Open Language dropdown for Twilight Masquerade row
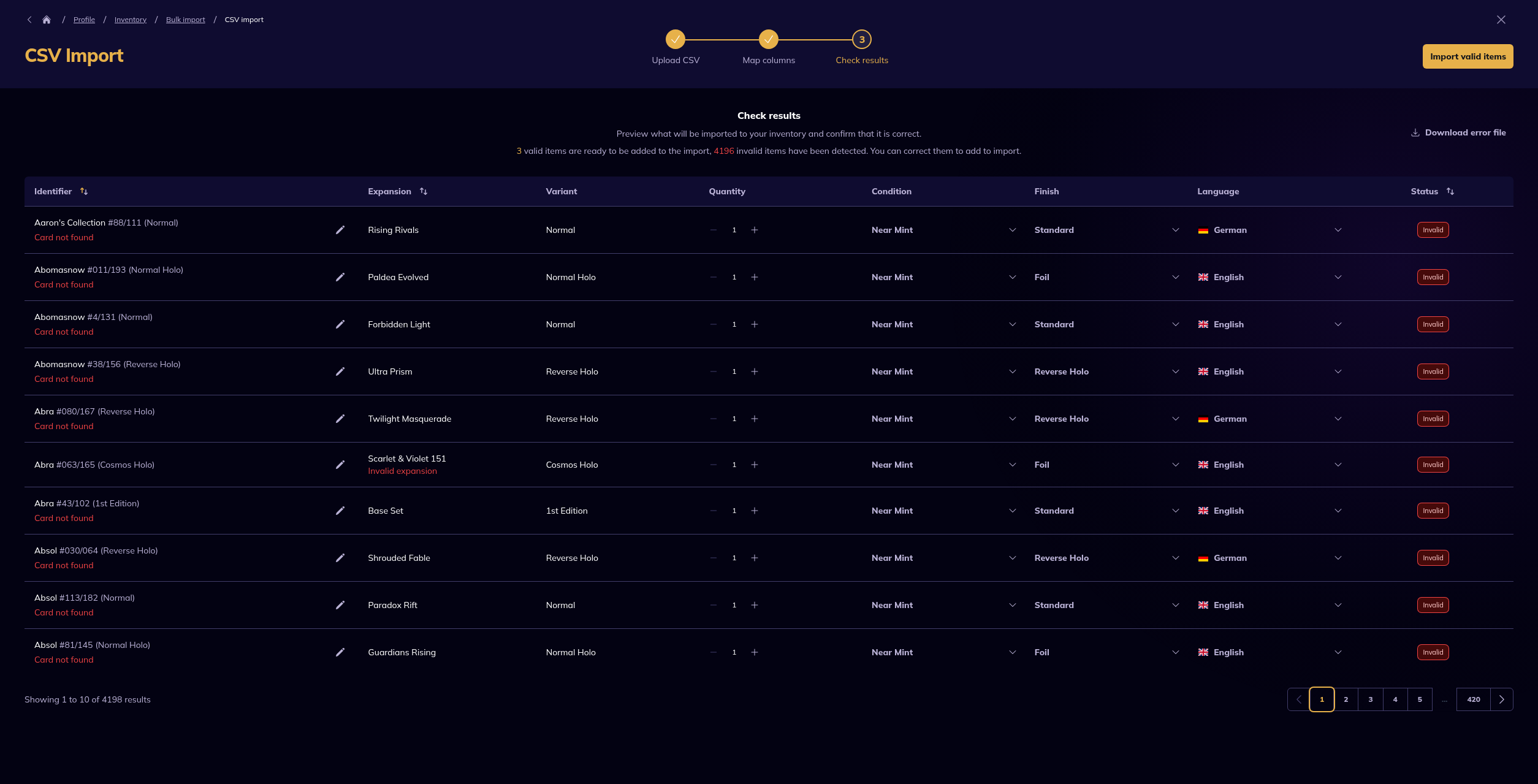The width and height of the screenshot is (1538, 784). coord(1338,419)
